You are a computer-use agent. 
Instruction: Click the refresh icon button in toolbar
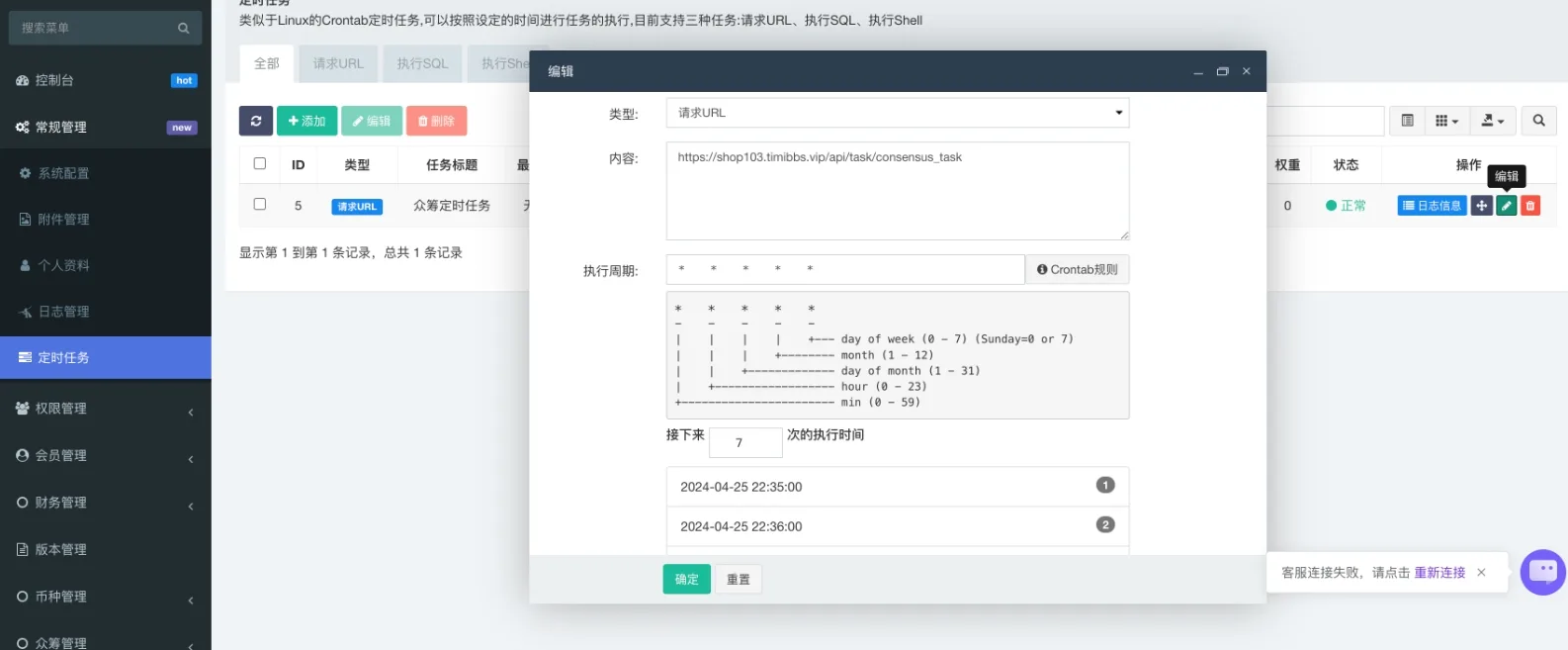(x=255, y=121)
